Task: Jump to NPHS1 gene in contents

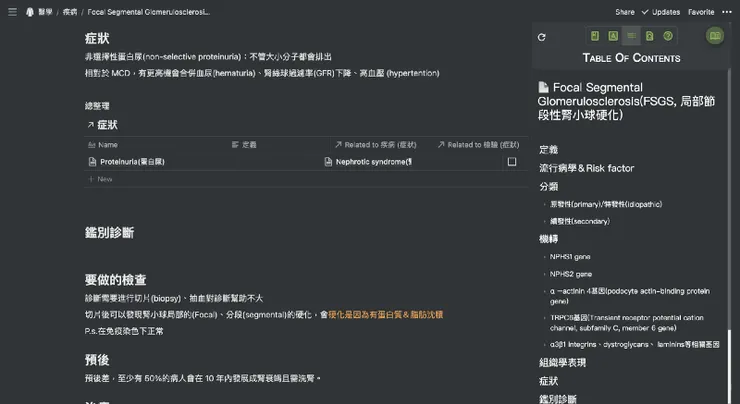Action: [570, 257]
